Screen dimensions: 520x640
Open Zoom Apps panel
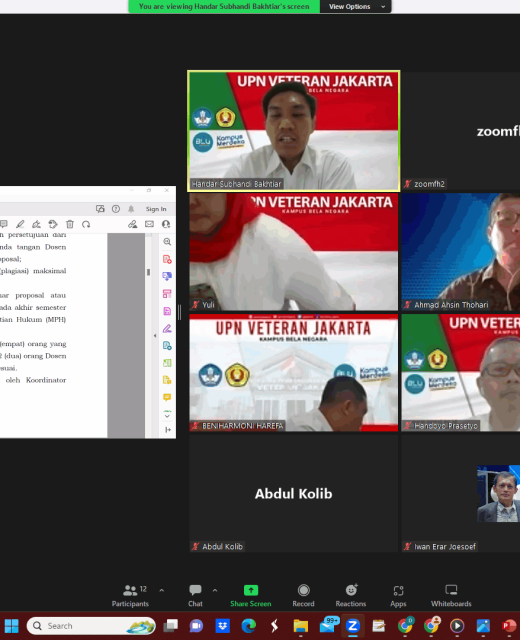tap(398, 596)
